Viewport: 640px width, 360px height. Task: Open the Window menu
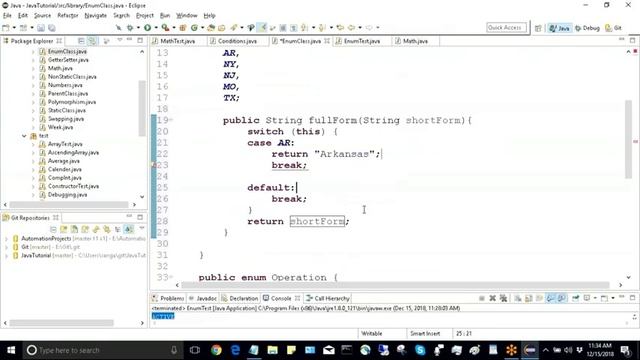[x=187, y=16]
